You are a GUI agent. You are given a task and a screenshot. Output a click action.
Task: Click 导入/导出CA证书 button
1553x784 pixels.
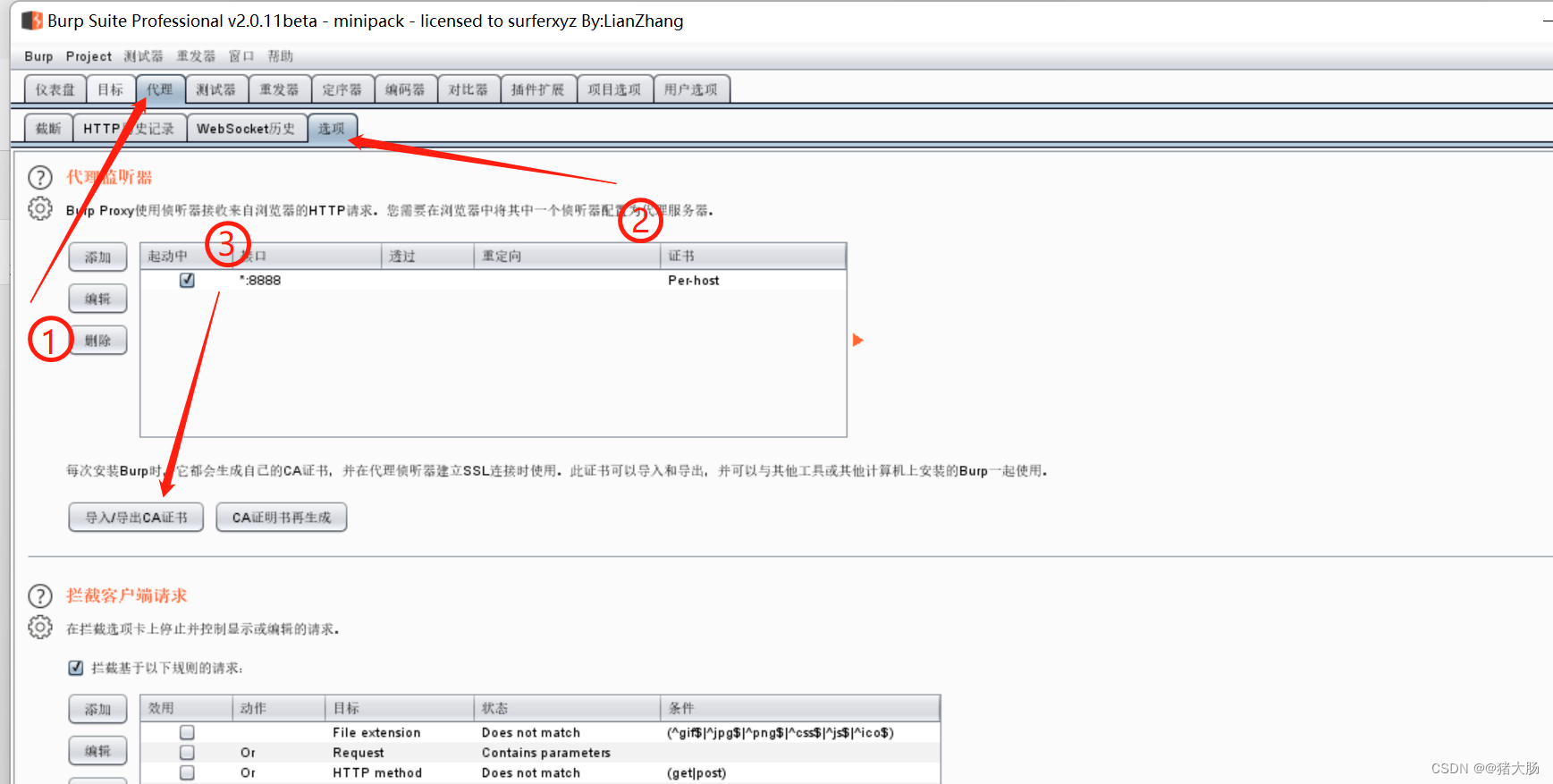[x=136, y=518]
